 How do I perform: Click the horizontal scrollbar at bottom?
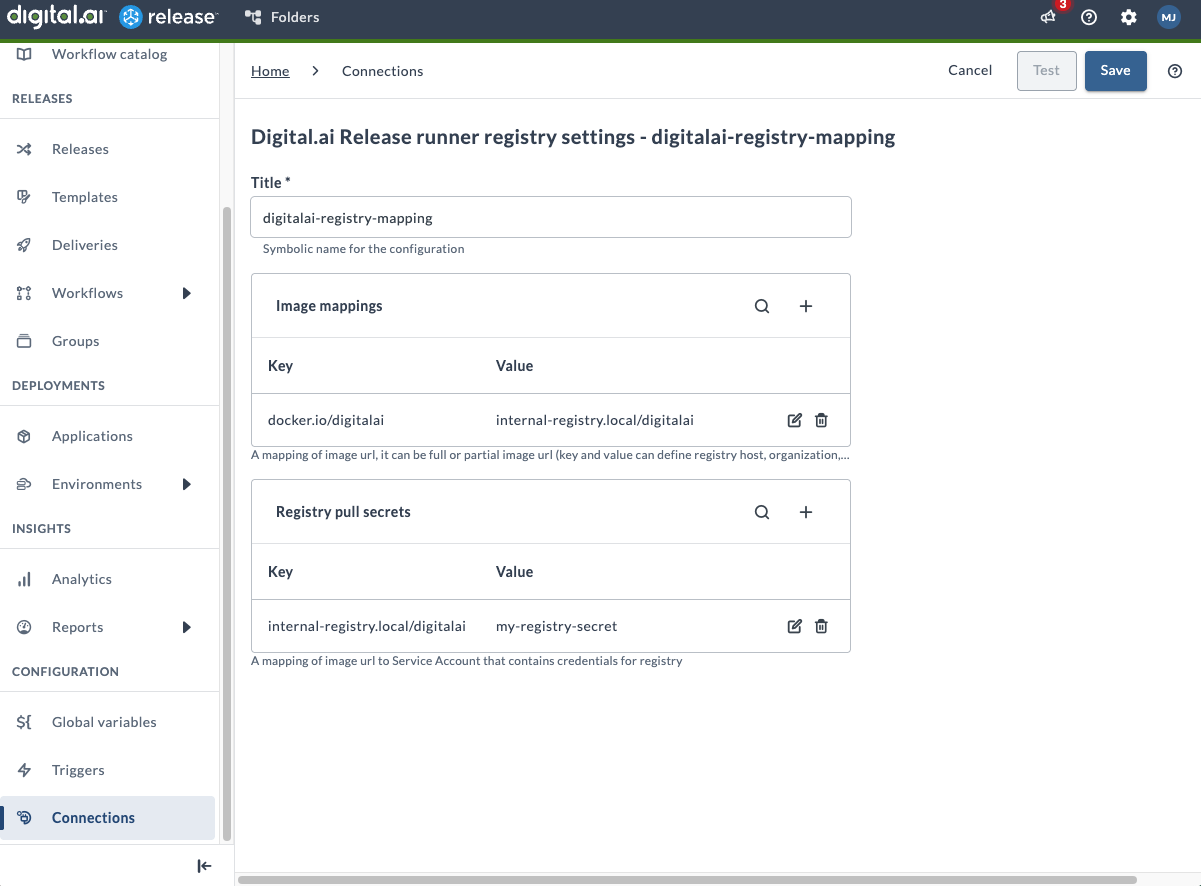pos(687,879)
